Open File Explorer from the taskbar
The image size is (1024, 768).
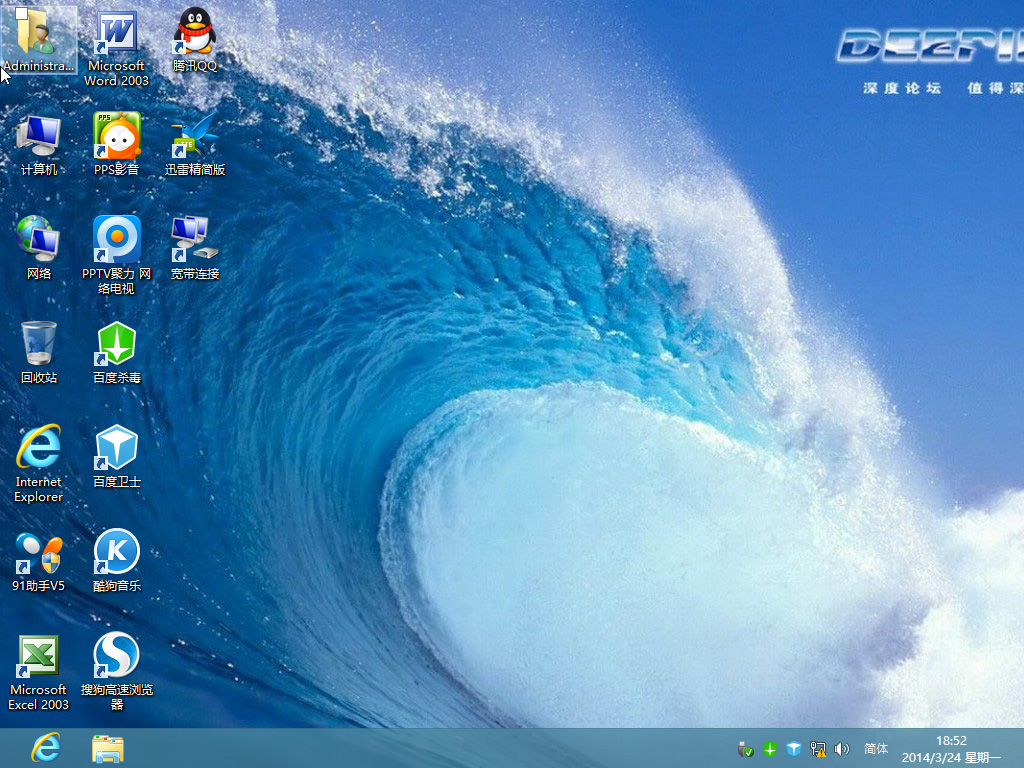[107, 747]
